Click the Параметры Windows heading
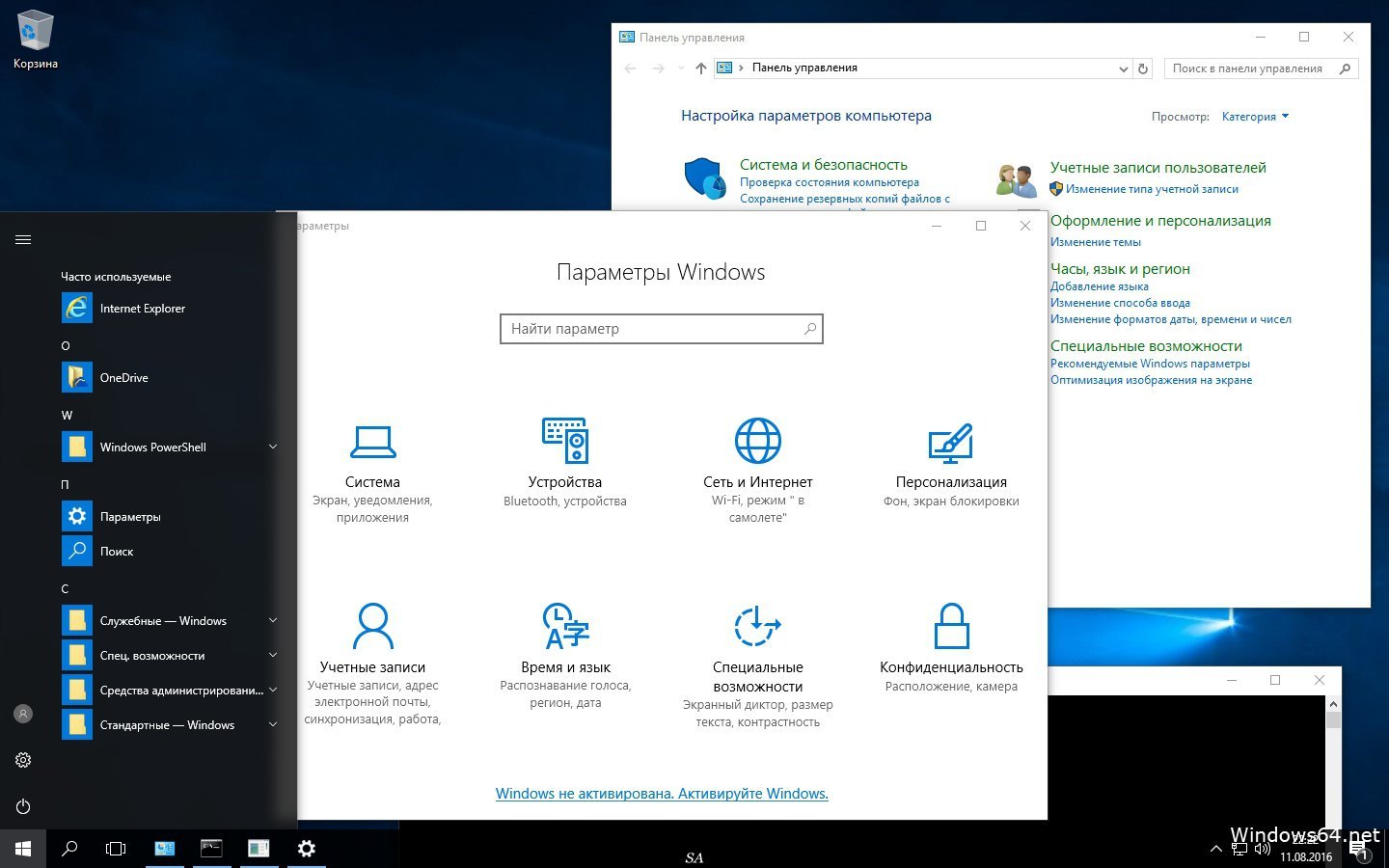 [661, 272]
